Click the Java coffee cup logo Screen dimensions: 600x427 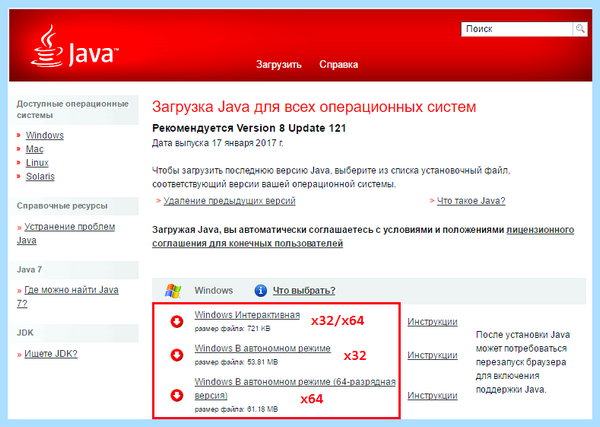click(x=75, y=46)
